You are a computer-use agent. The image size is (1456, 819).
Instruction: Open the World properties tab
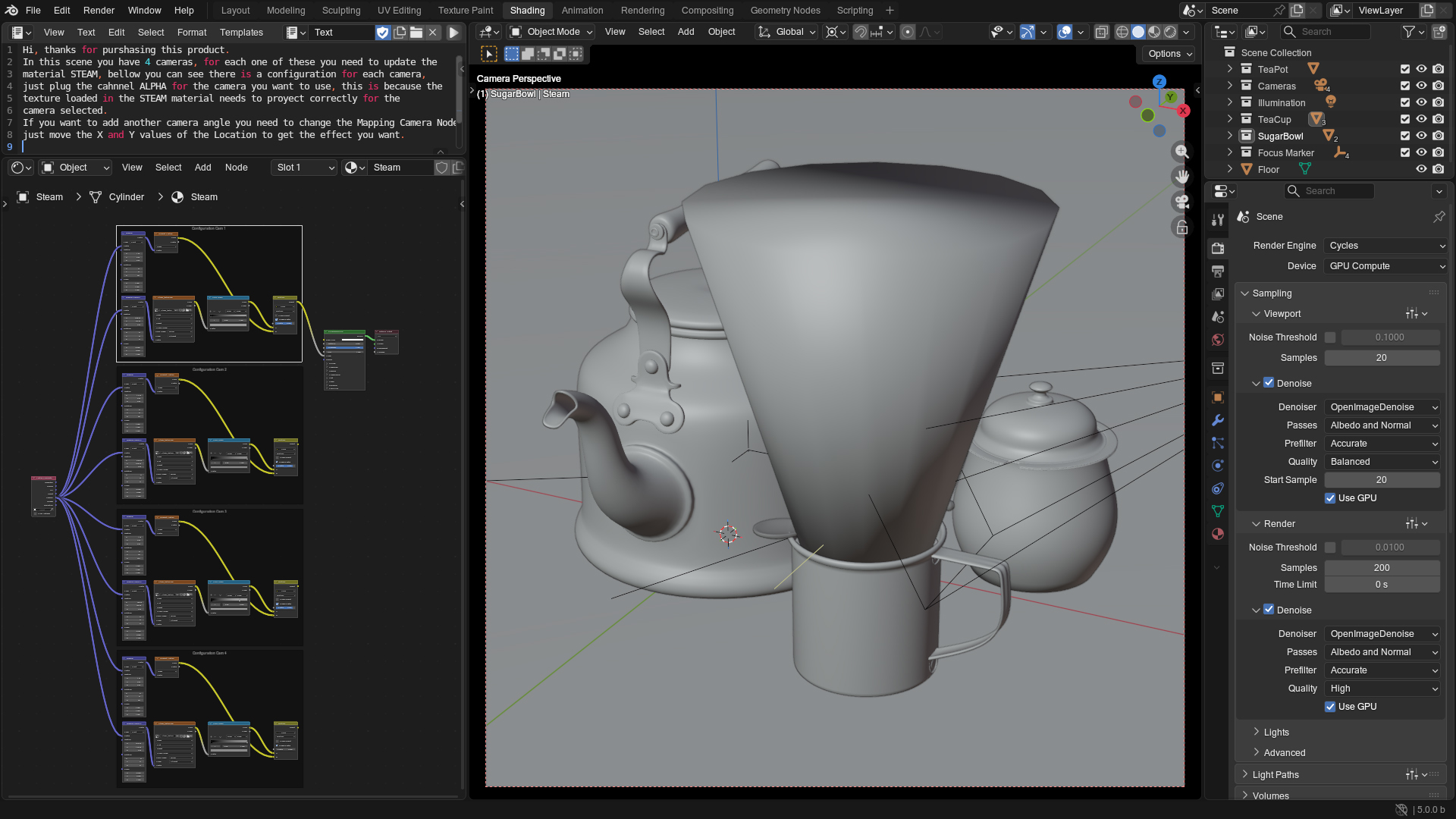1218,340
